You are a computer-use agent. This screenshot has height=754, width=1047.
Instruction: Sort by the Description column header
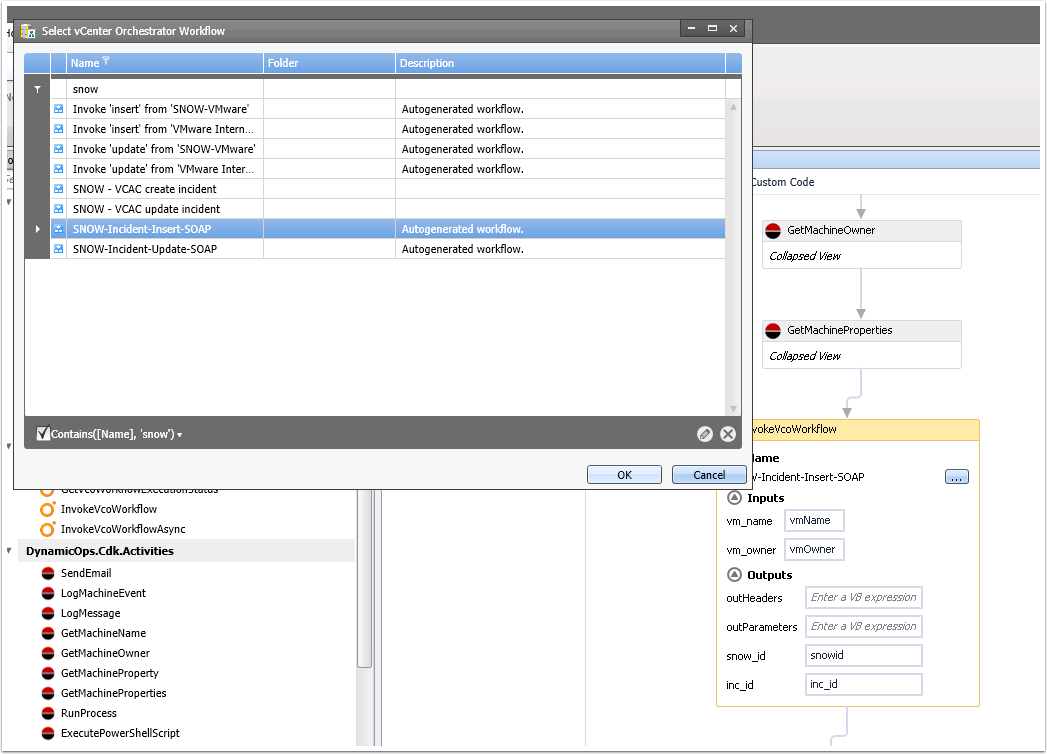pos(560,63)
